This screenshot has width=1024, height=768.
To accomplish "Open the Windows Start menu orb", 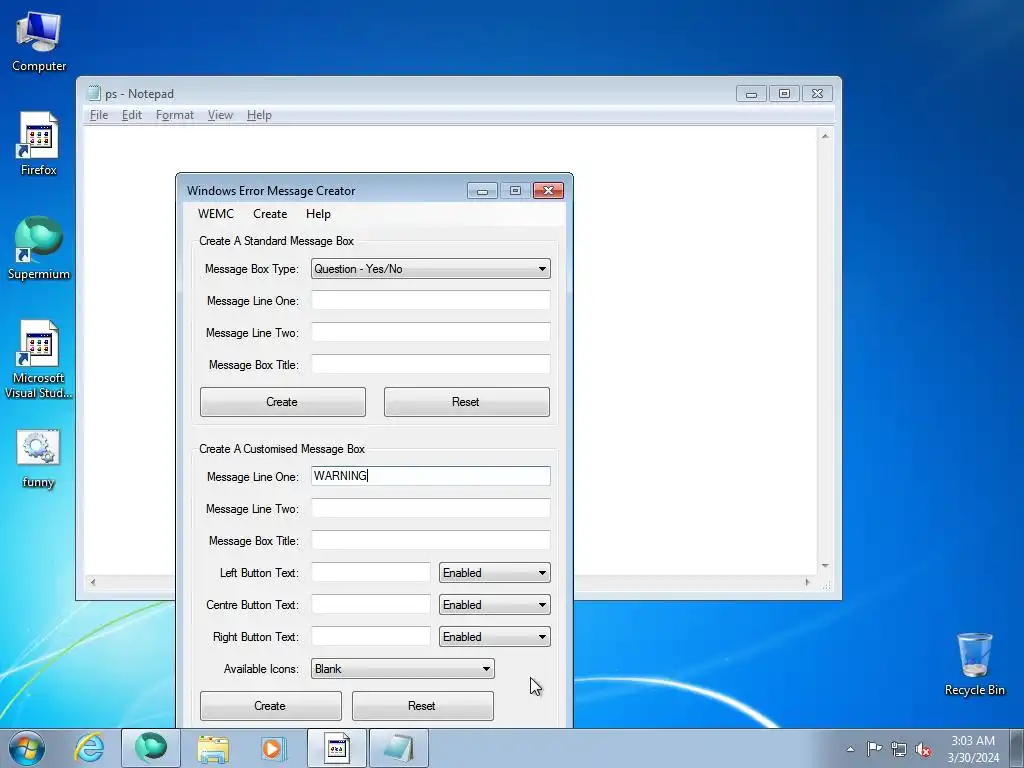I will tap(27, 748).
